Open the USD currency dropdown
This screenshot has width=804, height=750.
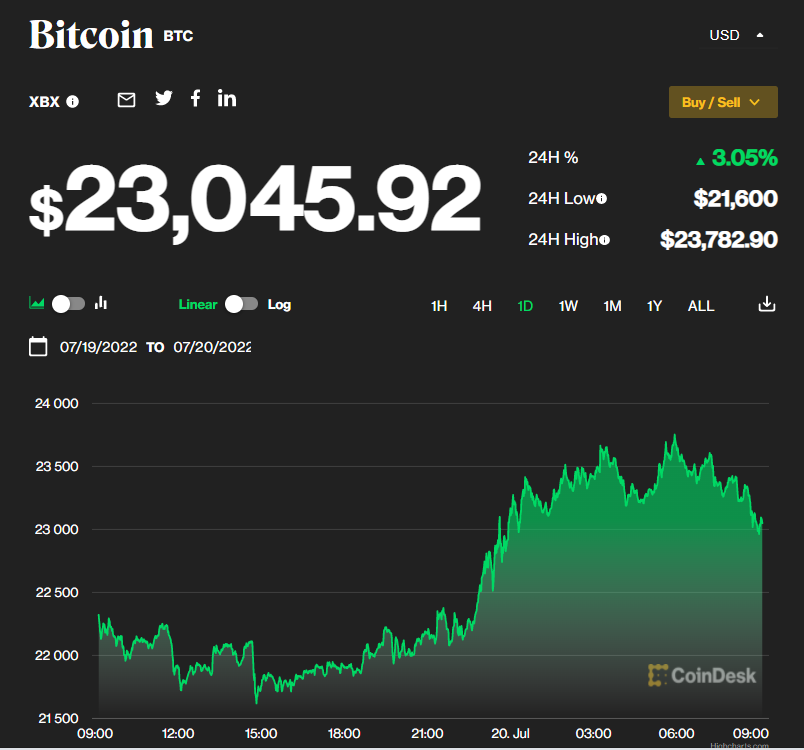pos(737,35)
